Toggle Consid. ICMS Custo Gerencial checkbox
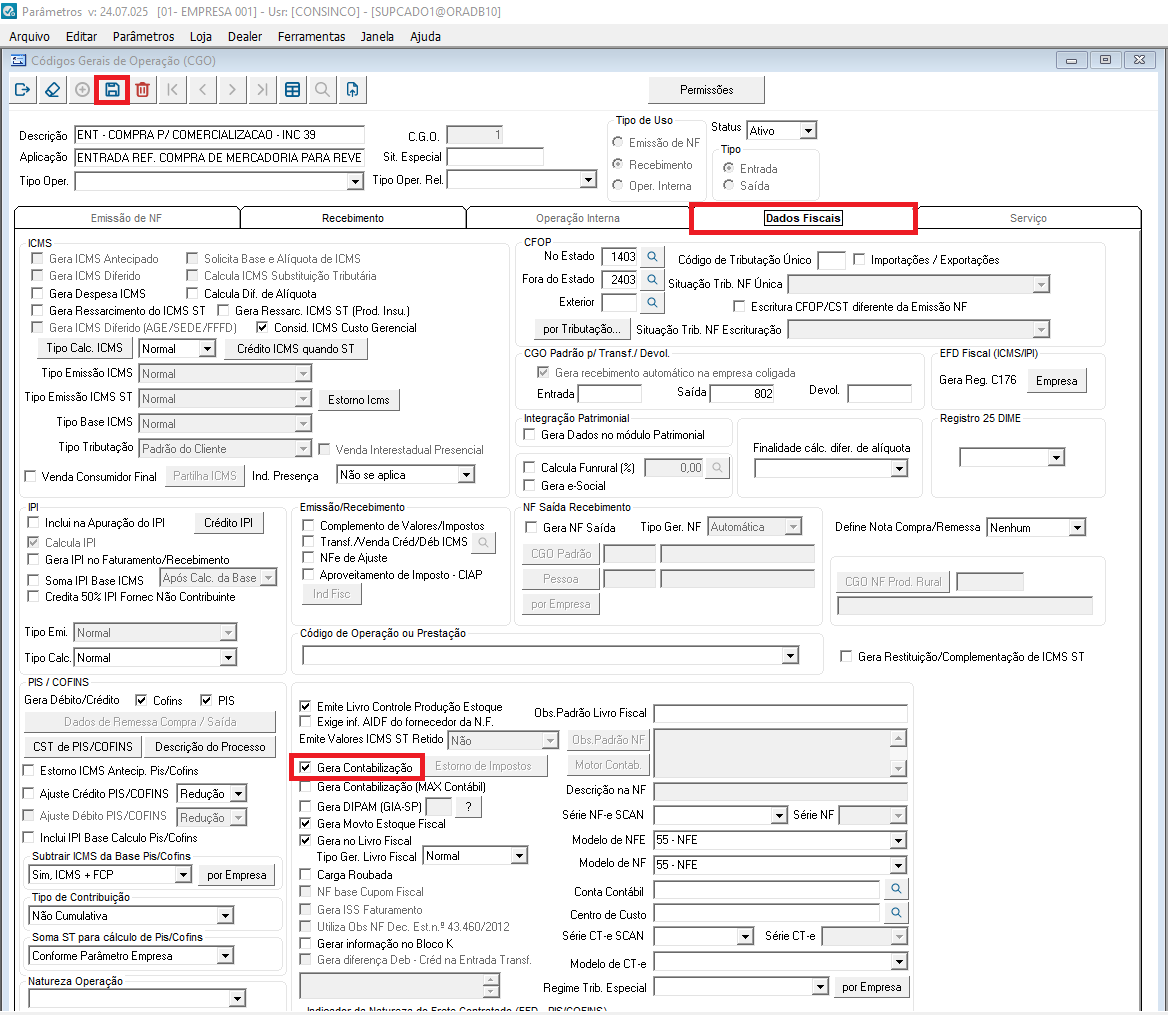1168x1015 pixels. click(261, 327)
